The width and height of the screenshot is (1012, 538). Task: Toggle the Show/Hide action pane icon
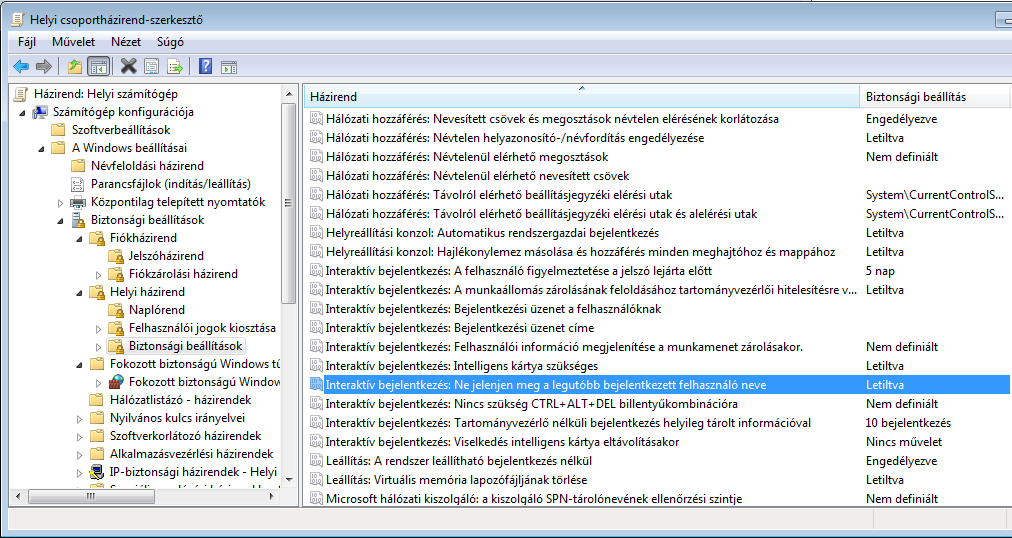coord(229,66)
